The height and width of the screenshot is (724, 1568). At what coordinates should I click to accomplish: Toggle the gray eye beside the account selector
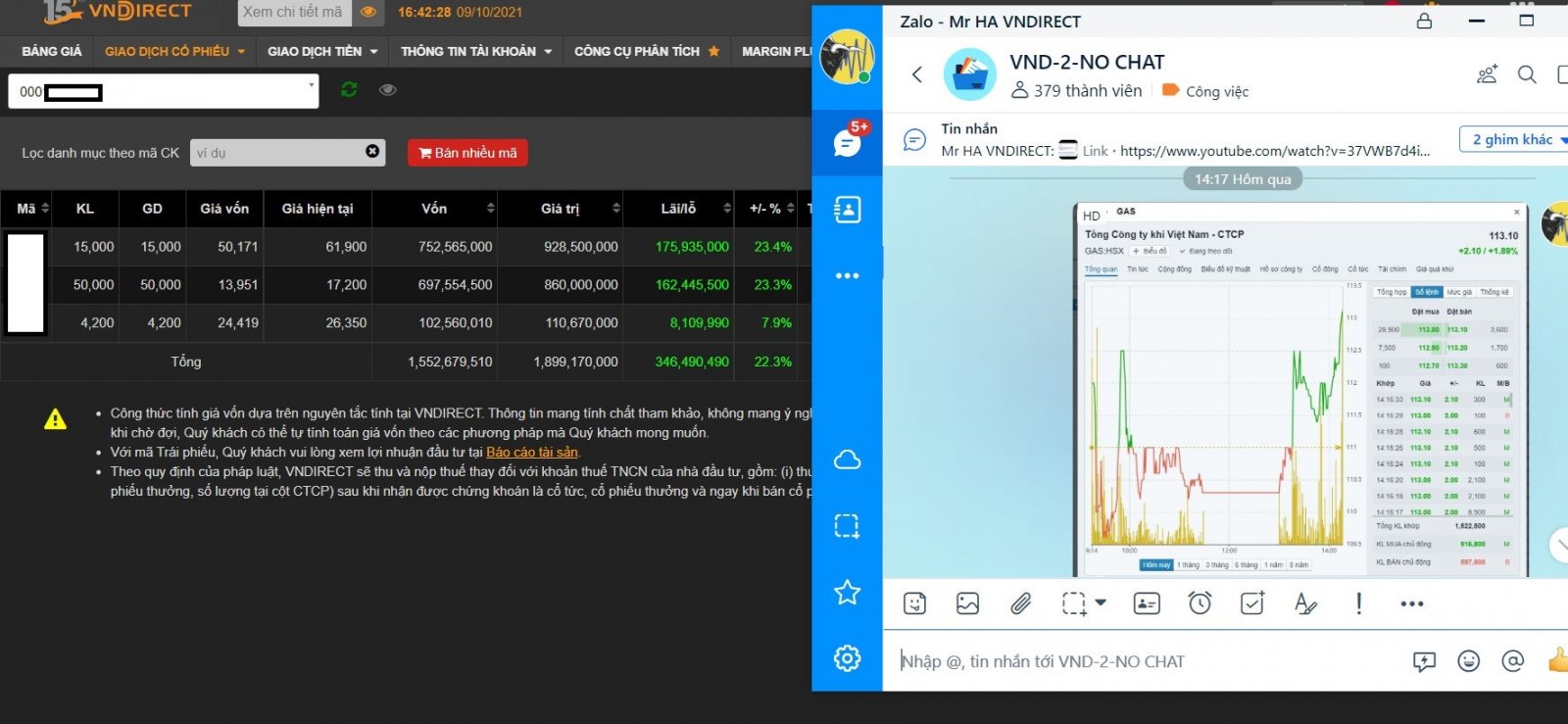pos(388,90)
